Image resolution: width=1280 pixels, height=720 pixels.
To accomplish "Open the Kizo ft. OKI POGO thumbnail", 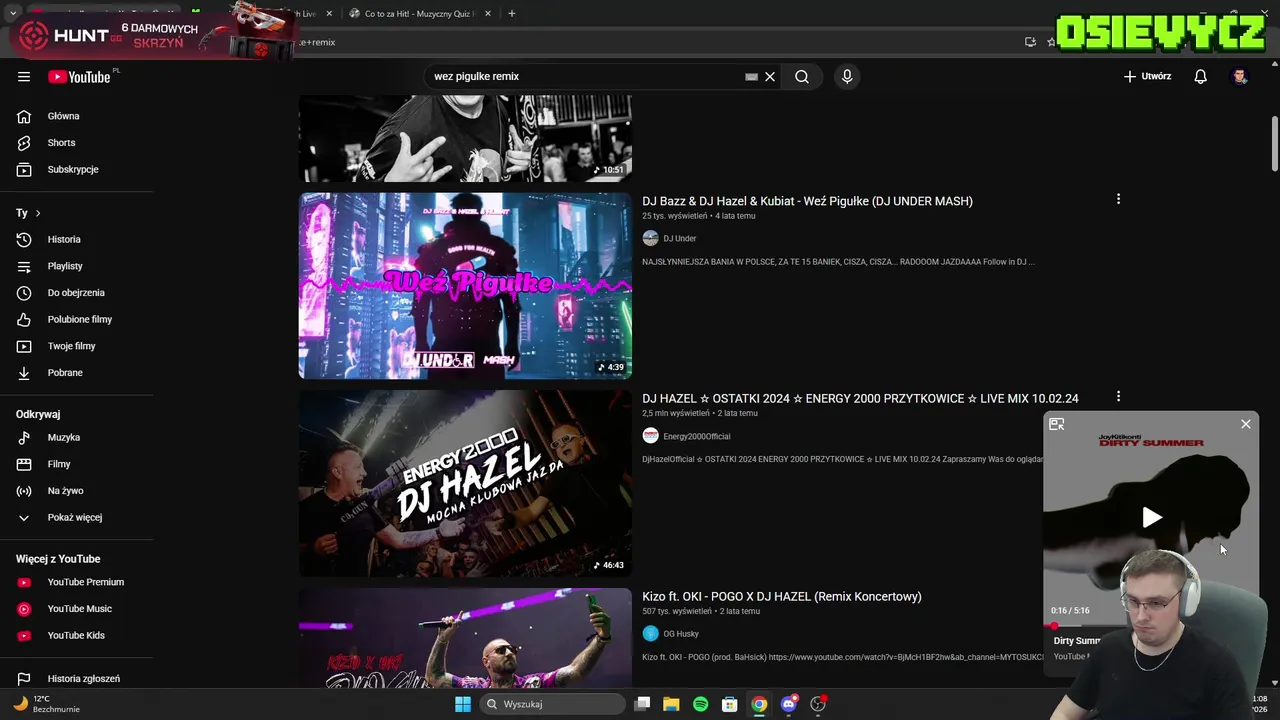I will [465, 638].
